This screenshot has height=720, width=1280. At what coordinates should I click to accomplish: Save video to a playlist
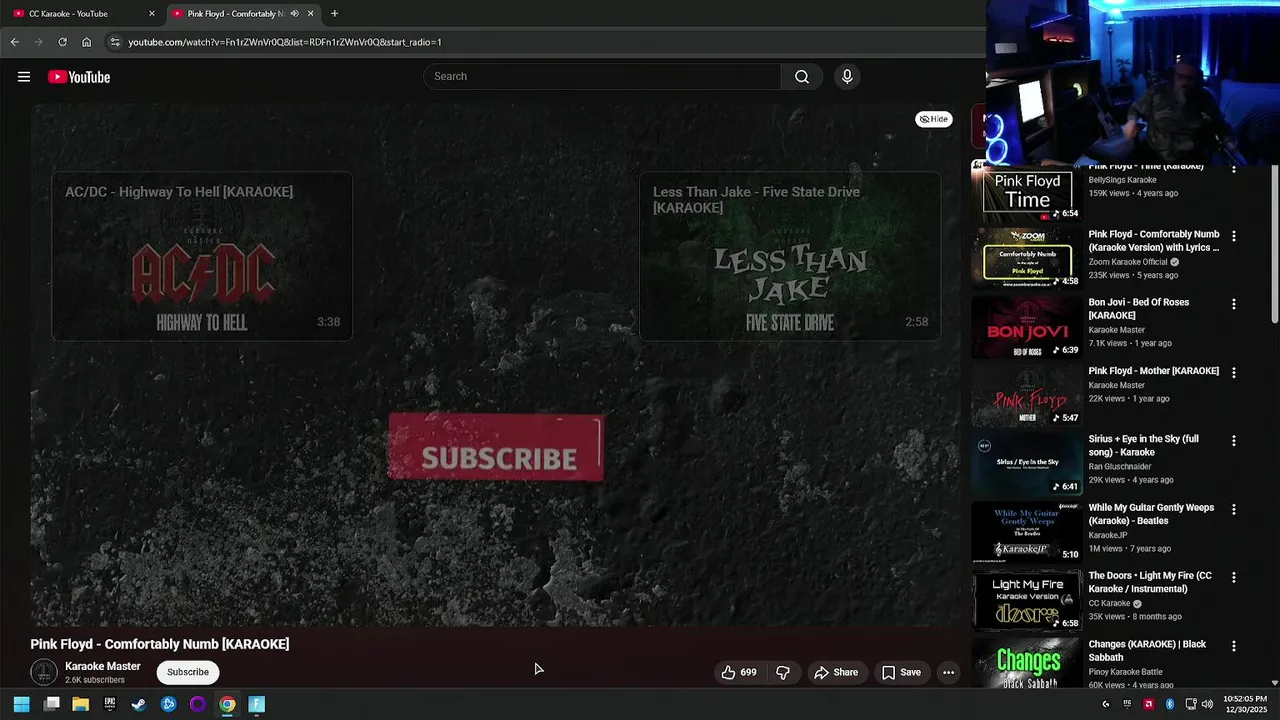(x=901, y=672)
